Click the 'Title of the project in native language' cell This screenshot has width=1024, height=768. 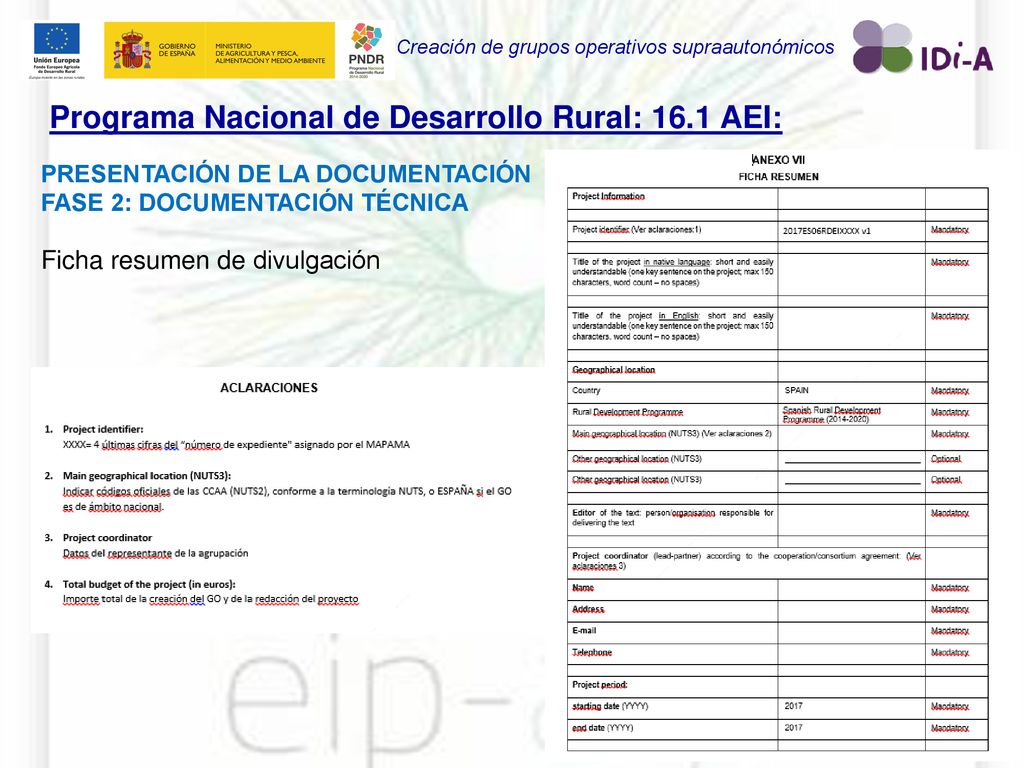[x=673, y=272]
